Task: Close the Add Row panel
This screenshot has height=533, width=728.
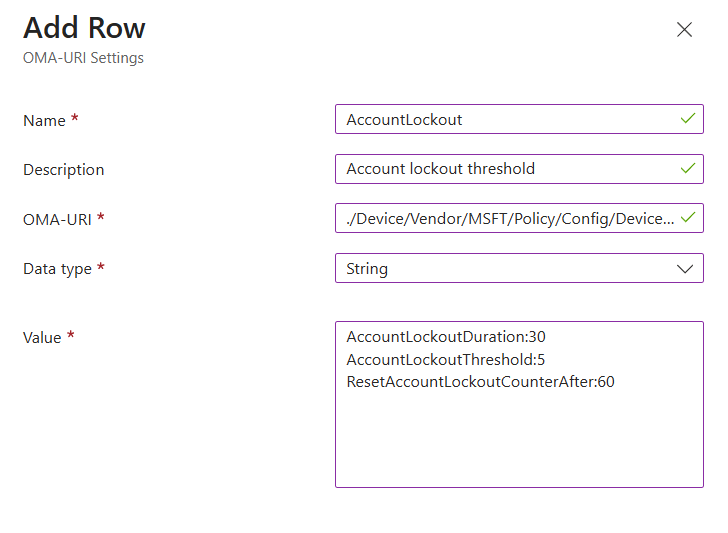Action: point(684,30)
